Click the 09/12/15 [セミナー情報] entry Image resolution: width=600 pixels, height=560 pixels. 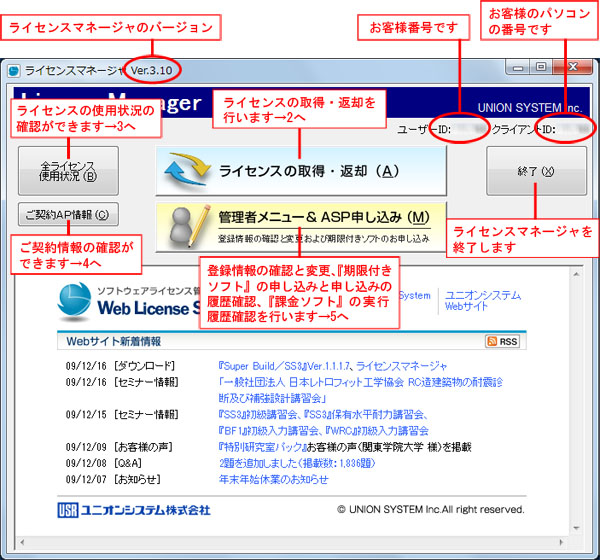122,415
